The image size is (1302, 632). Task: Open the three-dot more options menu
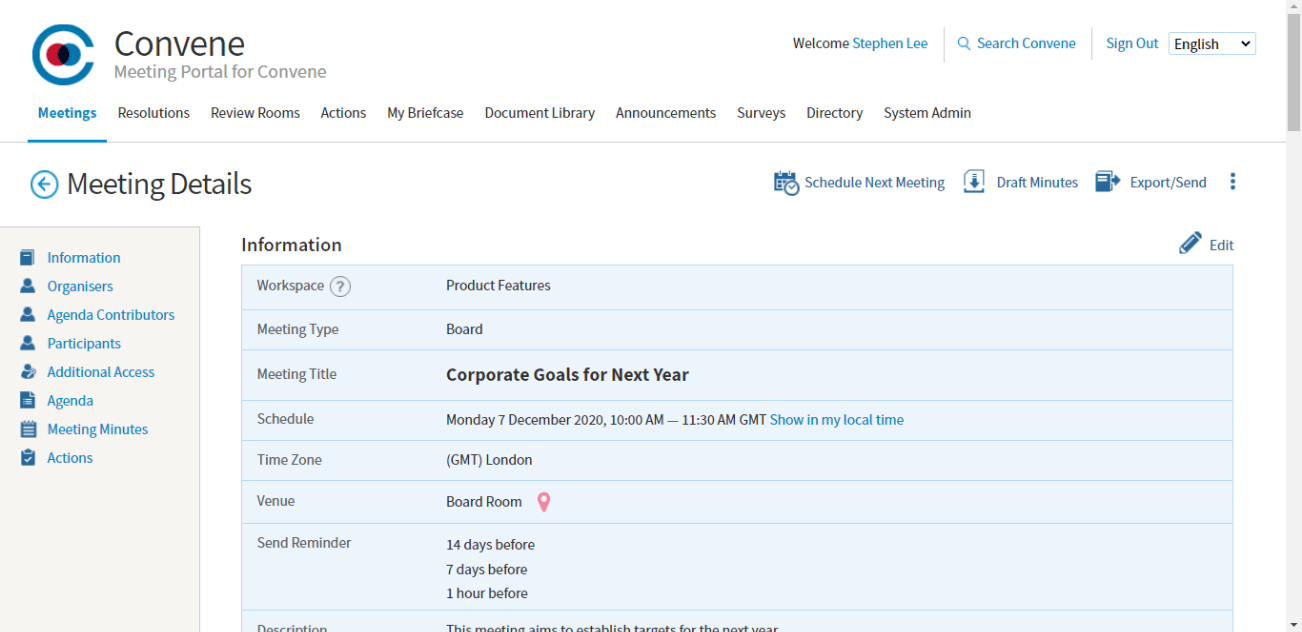(x=1232, y=182)
